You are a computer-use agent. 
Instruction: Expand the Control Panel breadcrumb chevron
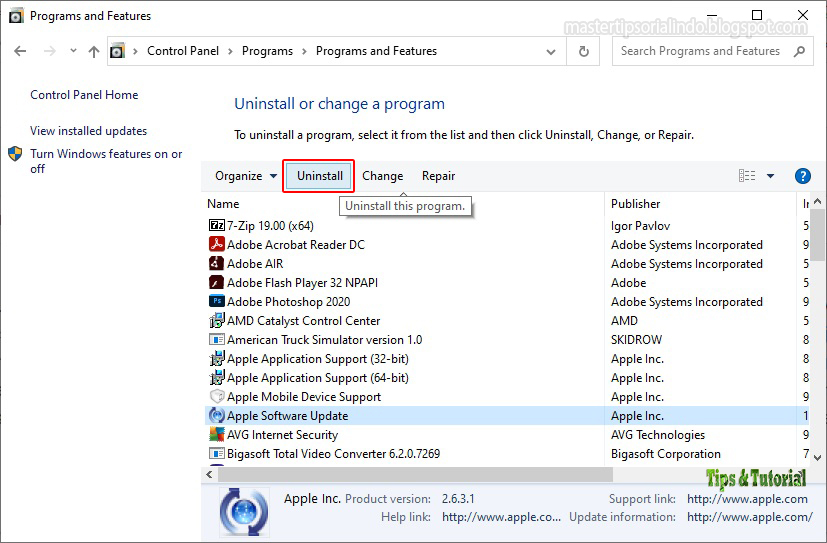[x=230, y=51]
